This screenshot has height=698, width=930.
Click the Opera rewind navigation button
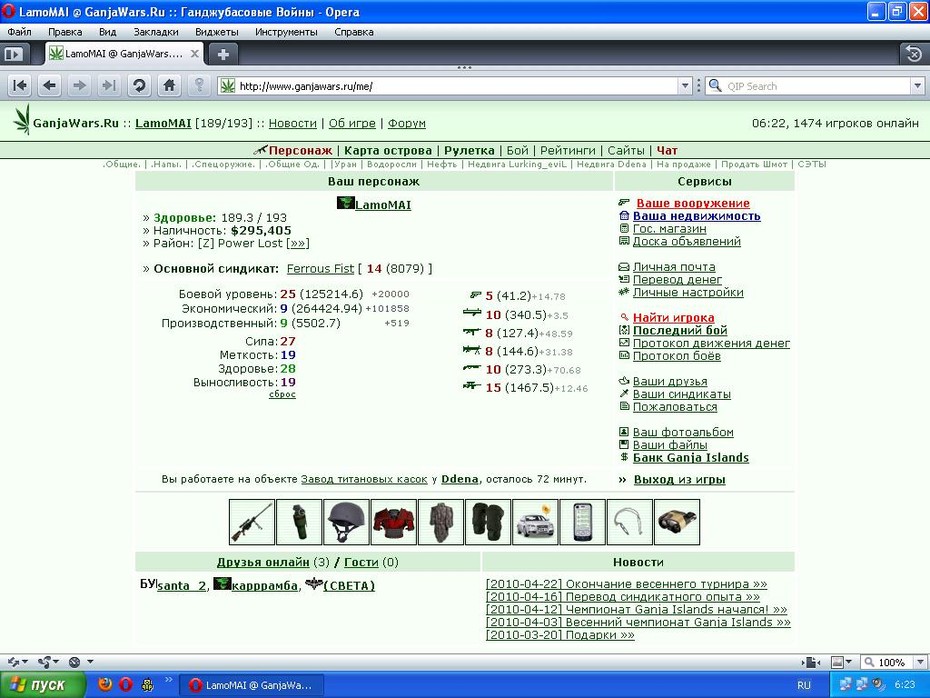20,86
